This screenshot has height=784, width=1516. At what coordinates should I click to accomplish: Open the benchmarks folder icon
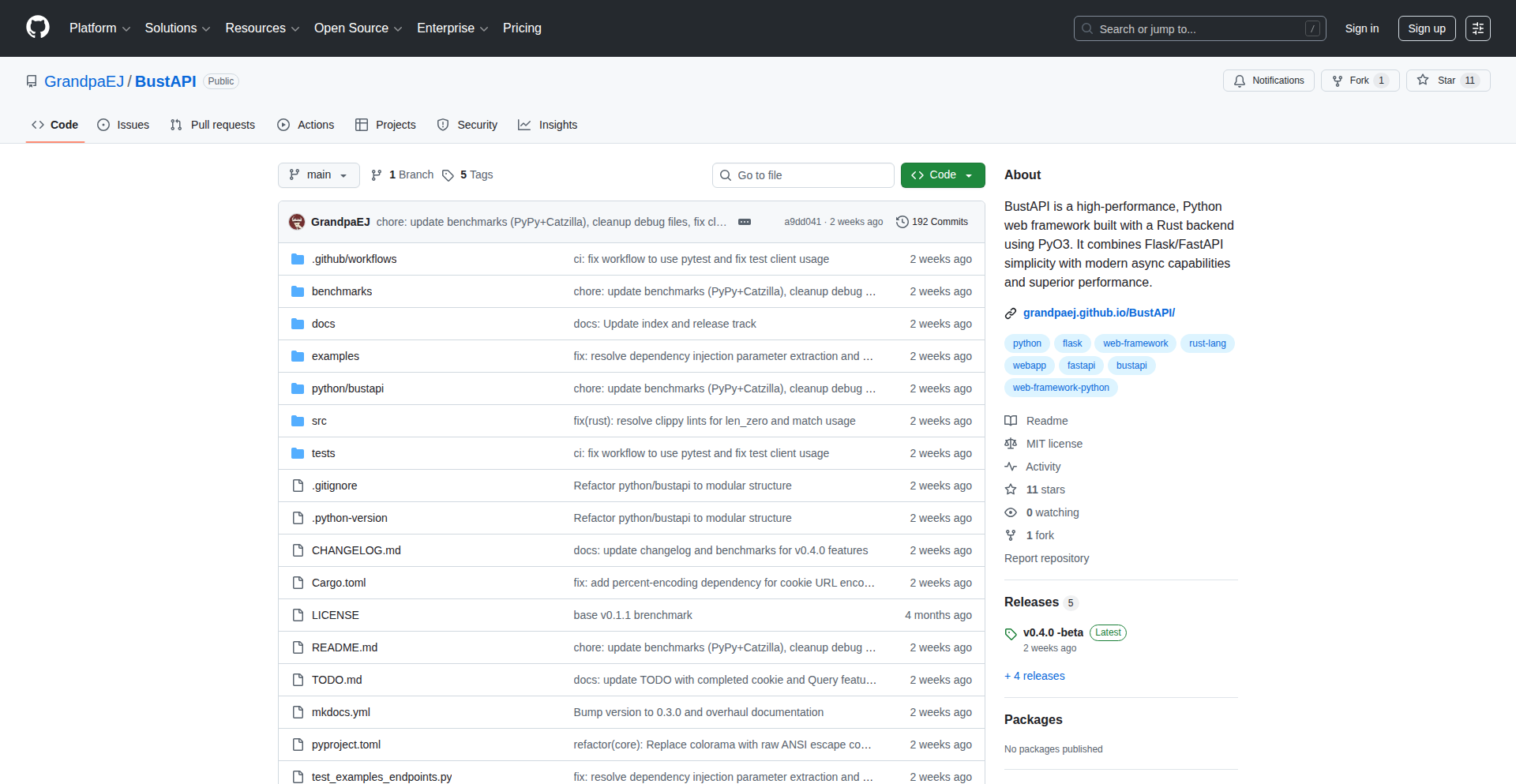tap(298, 291)
